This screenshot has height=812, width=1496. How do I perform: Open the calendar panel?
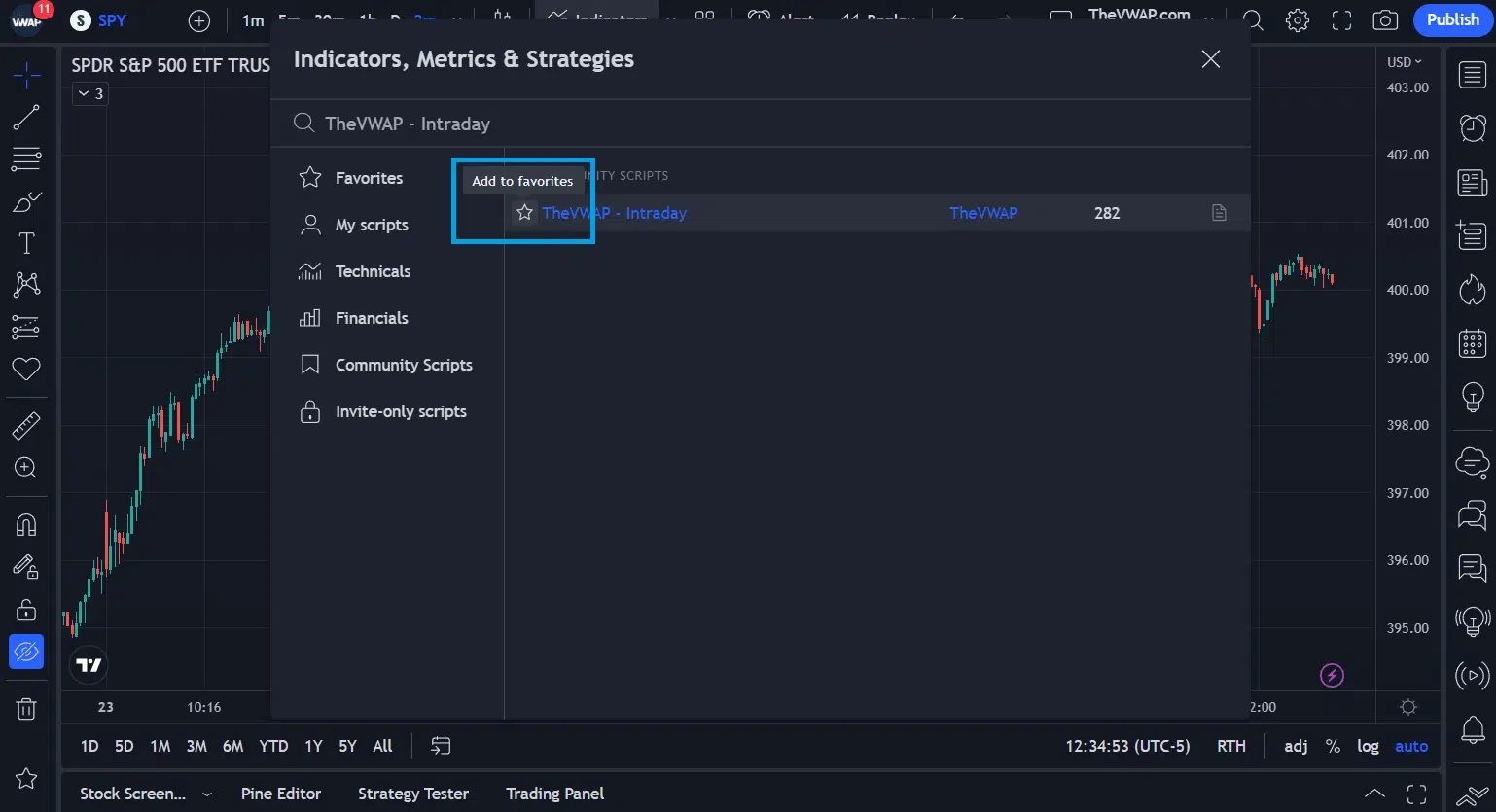[x=1473, y=342]
